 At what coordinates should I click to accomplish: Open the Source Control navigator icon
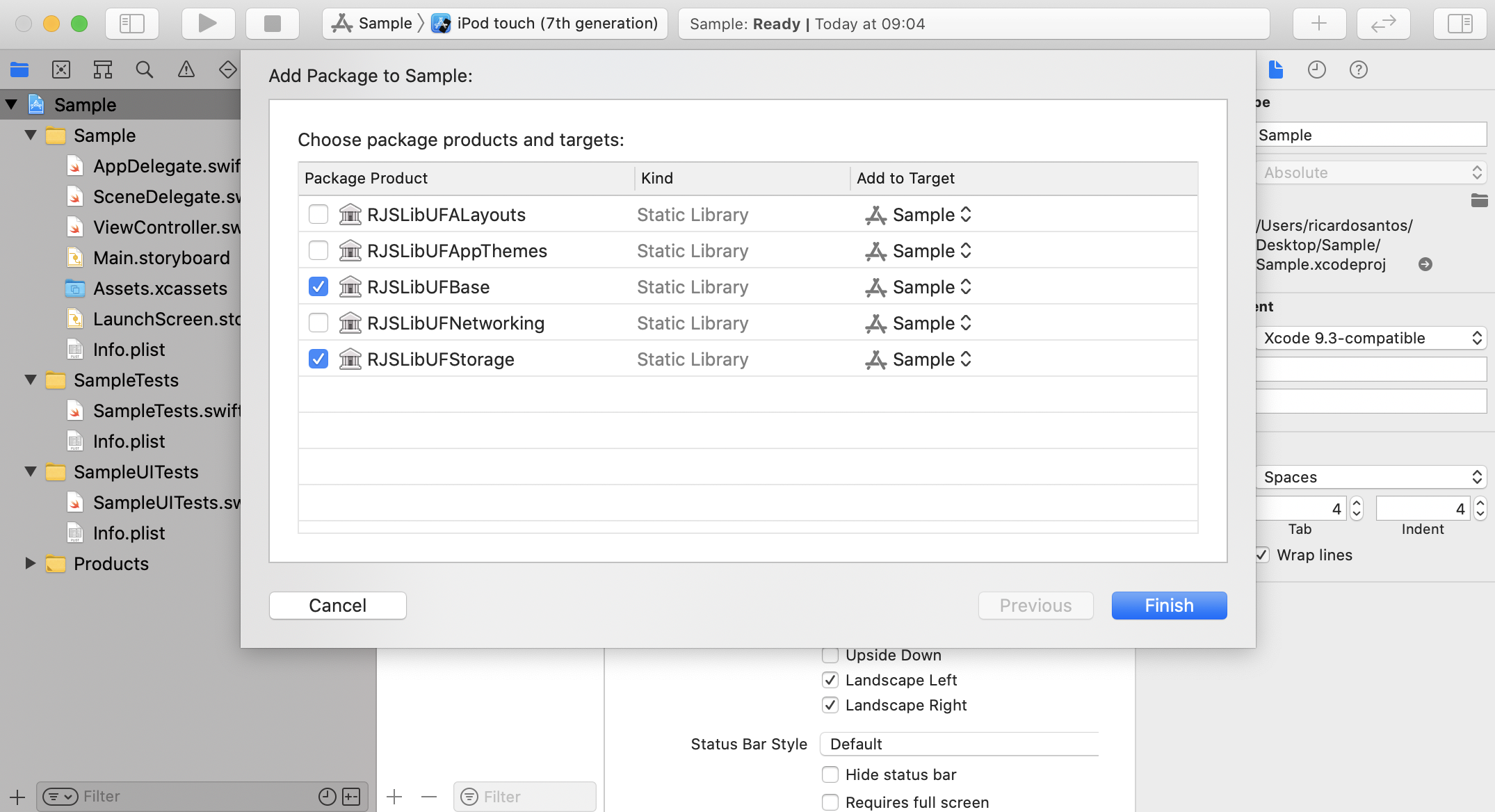tap(61, 70)
